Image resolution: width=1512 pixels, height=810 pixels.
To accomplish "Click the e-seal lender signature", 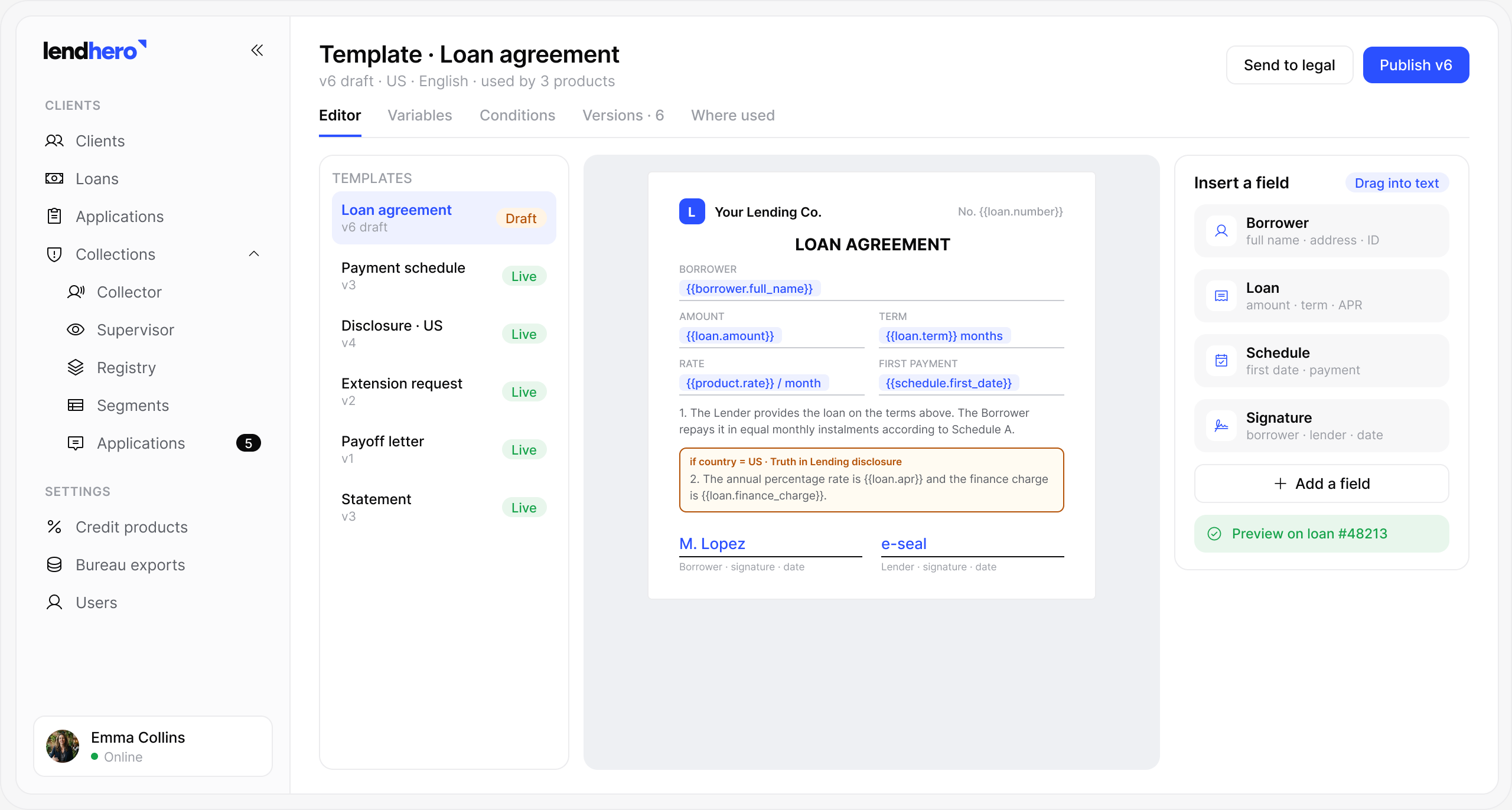I will pyautogui.click(x=904, y=544).
